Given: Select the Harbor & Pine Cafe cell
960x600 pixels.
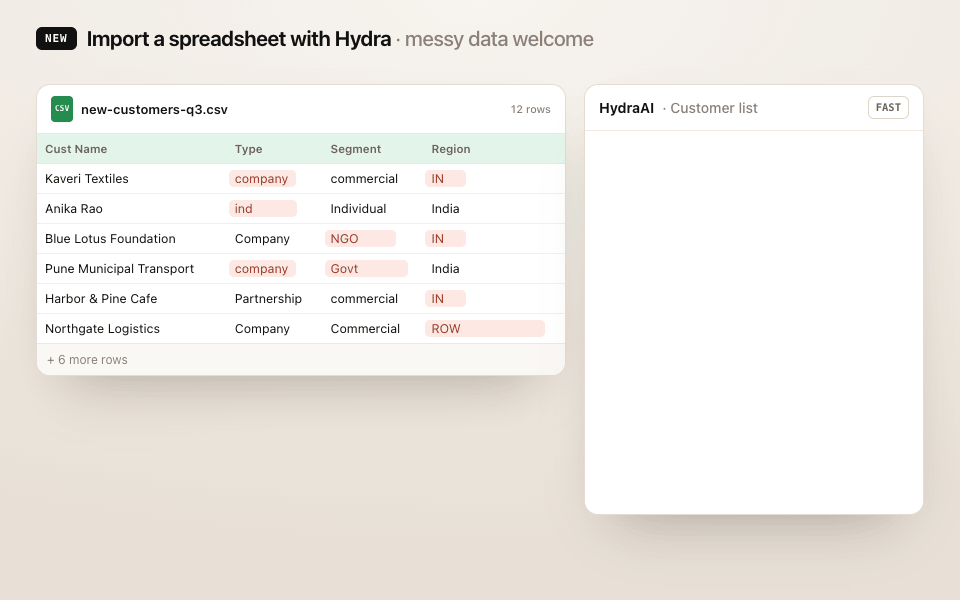Looking at the screenshot, I should coord(101,299).
